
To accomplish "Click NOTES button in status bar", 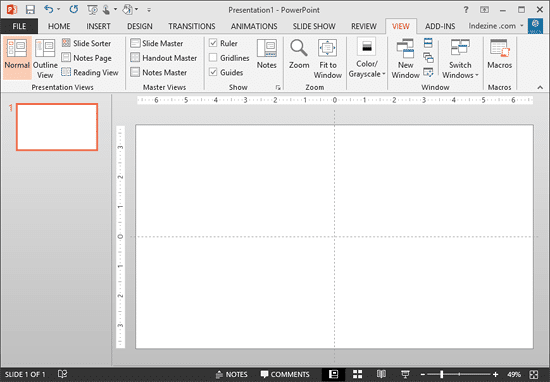I will (232, 374).
